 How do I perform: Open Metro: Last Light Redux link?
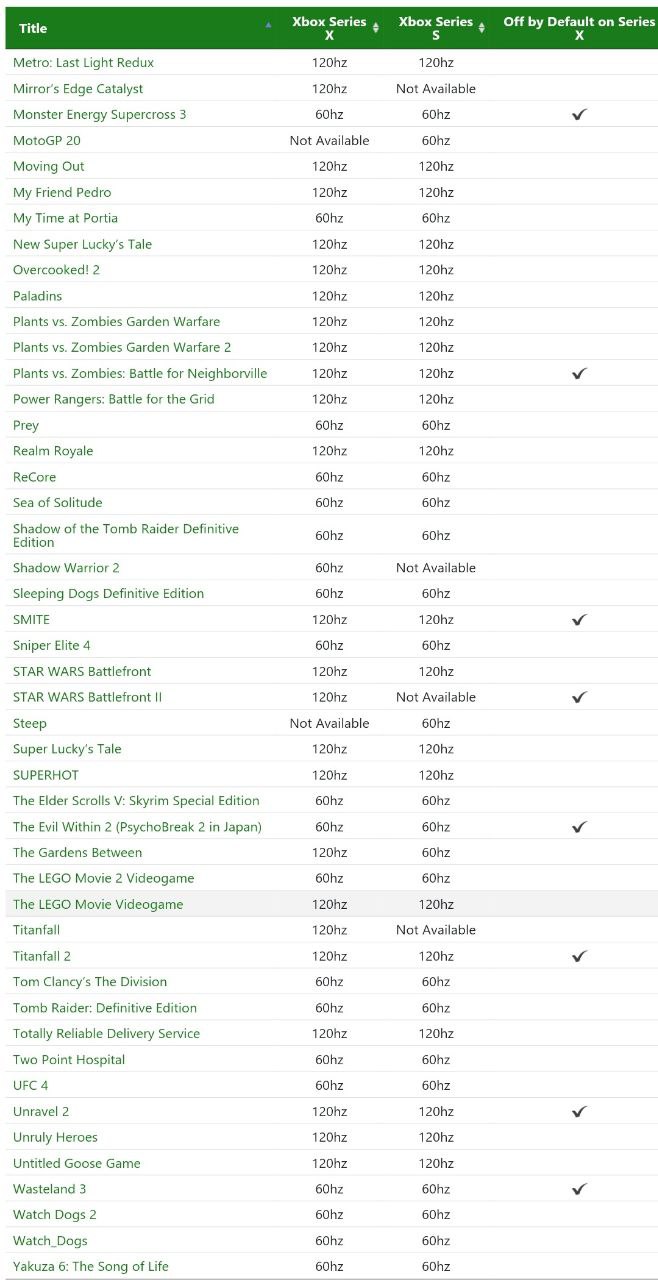point(83,62)
